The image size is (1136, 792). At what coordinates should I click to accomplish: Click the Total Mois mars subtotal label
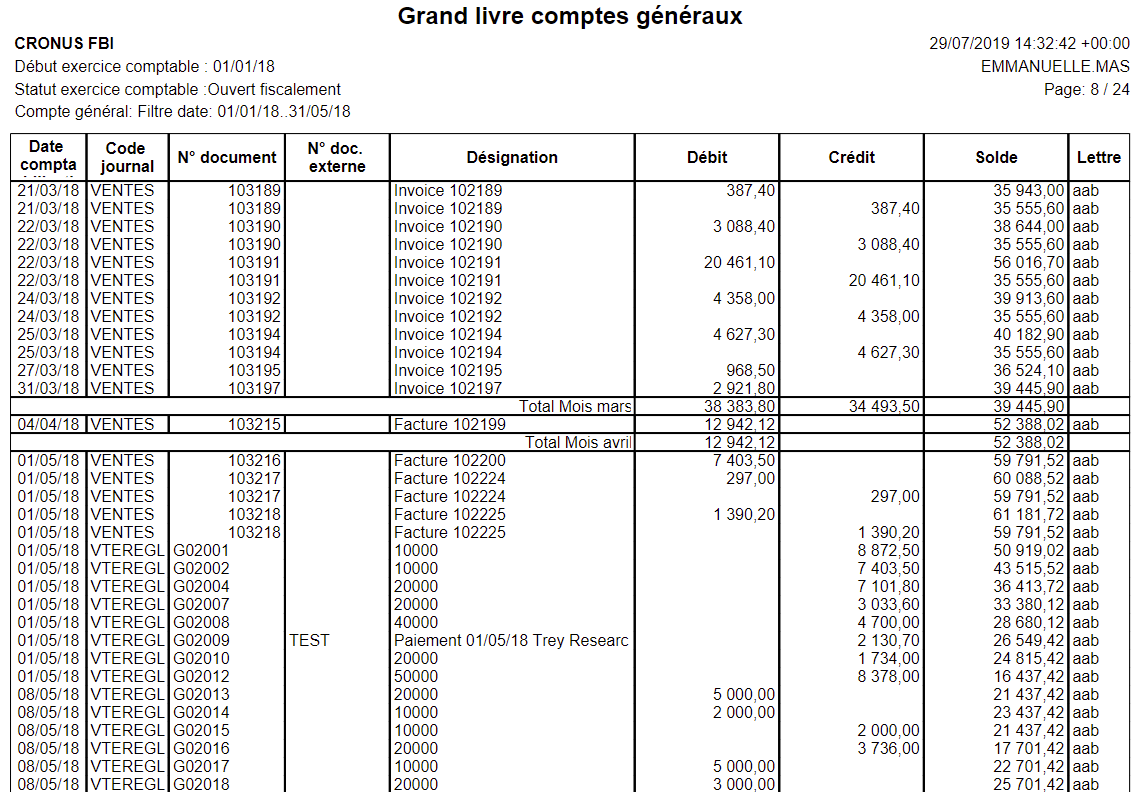[x=575, y=407]
